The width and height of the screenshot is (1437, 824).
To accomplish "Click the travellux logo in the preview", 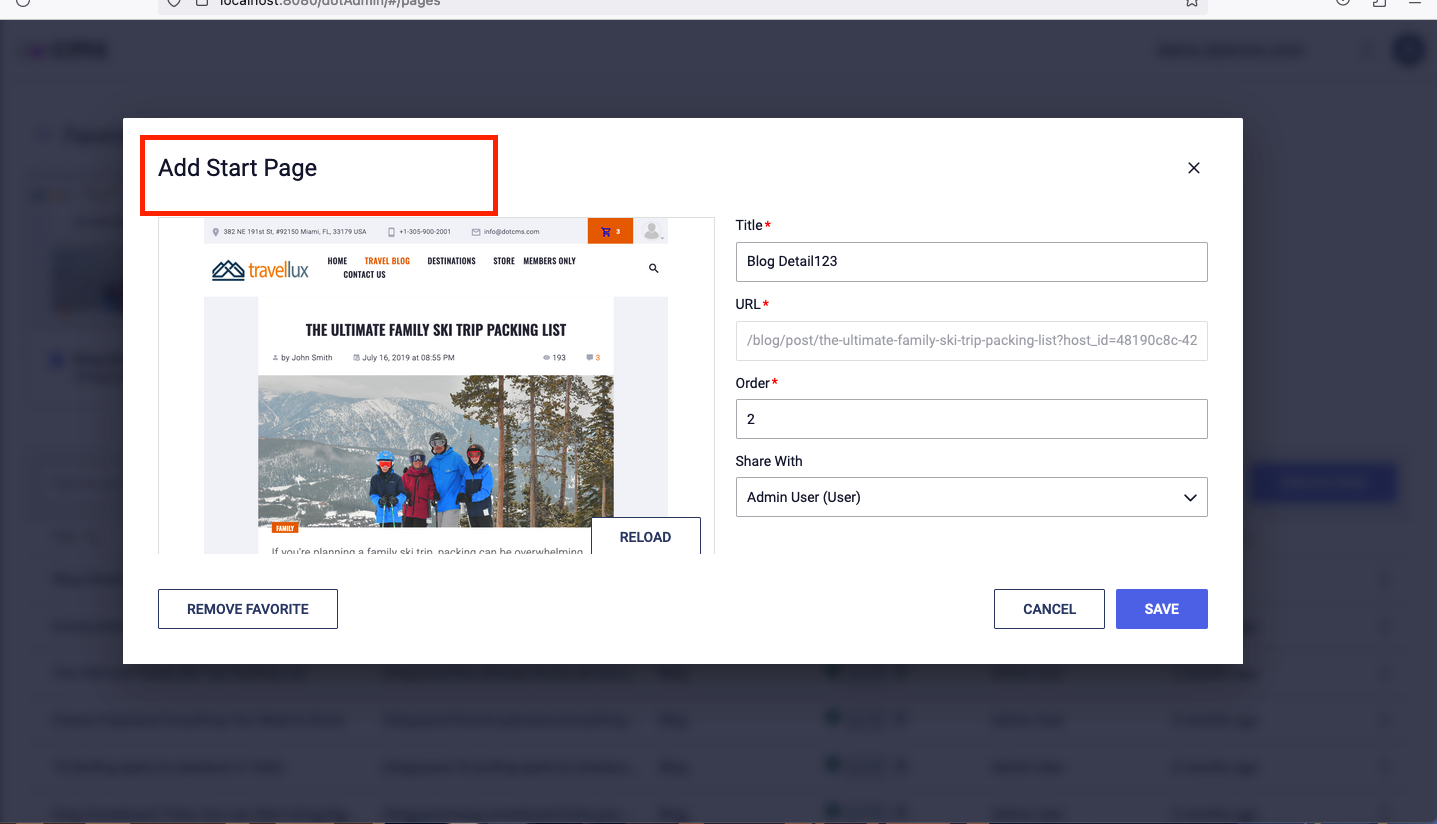I will pos(258,268).
